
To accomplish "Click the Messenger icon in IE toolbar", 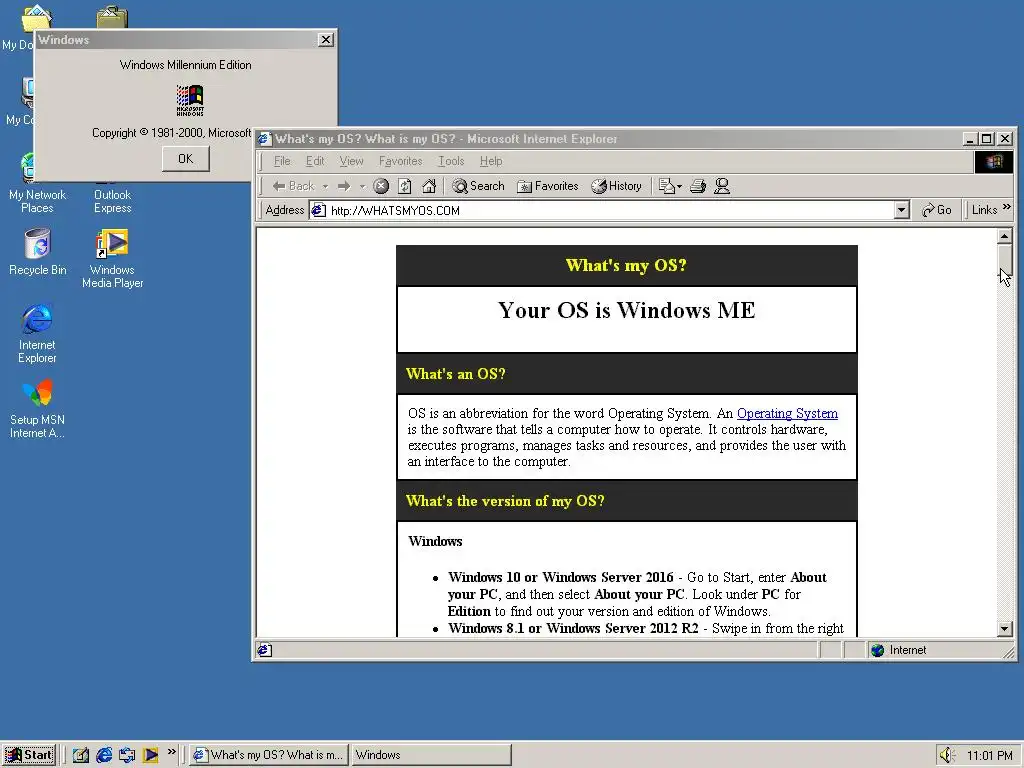I will tap(722, 186).
